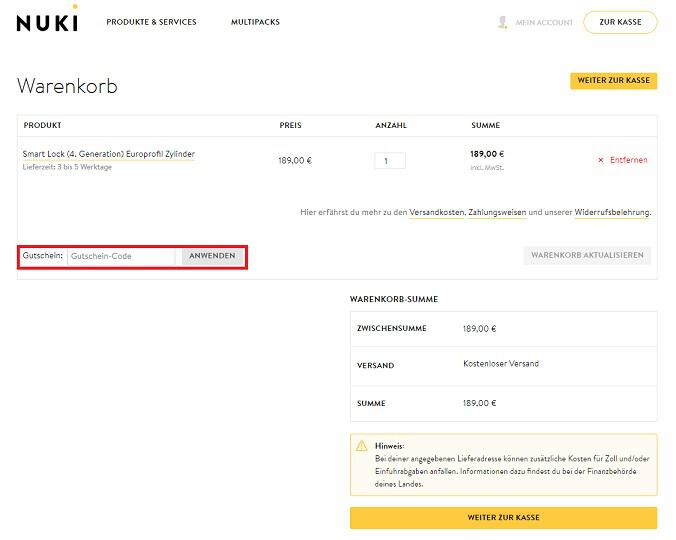The width and height of the screenshot is (676, 540).
Task: Click Warenkorb aktualisieren button
Action: pos(587,255)
